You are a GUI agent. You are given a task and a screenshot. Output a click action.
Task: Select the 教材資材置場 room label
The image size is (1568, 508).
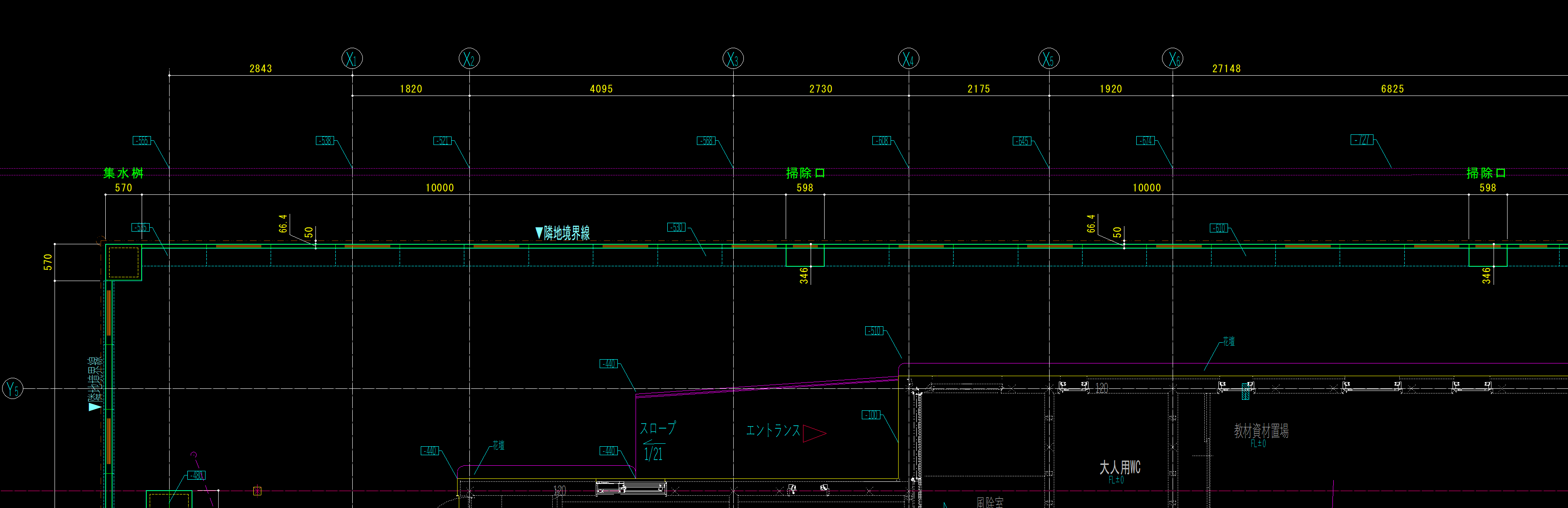(x=1261, y=431)
